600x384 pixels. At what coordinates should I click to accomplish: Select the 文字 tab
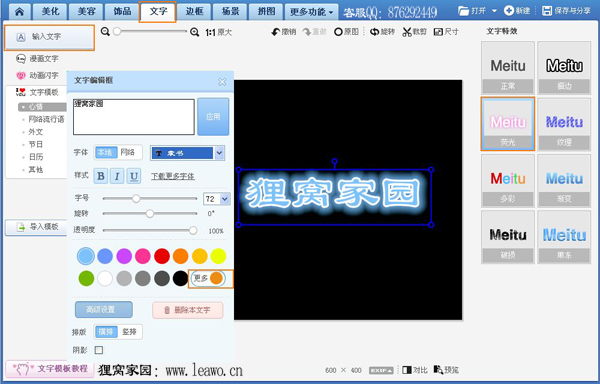(158, 11)
